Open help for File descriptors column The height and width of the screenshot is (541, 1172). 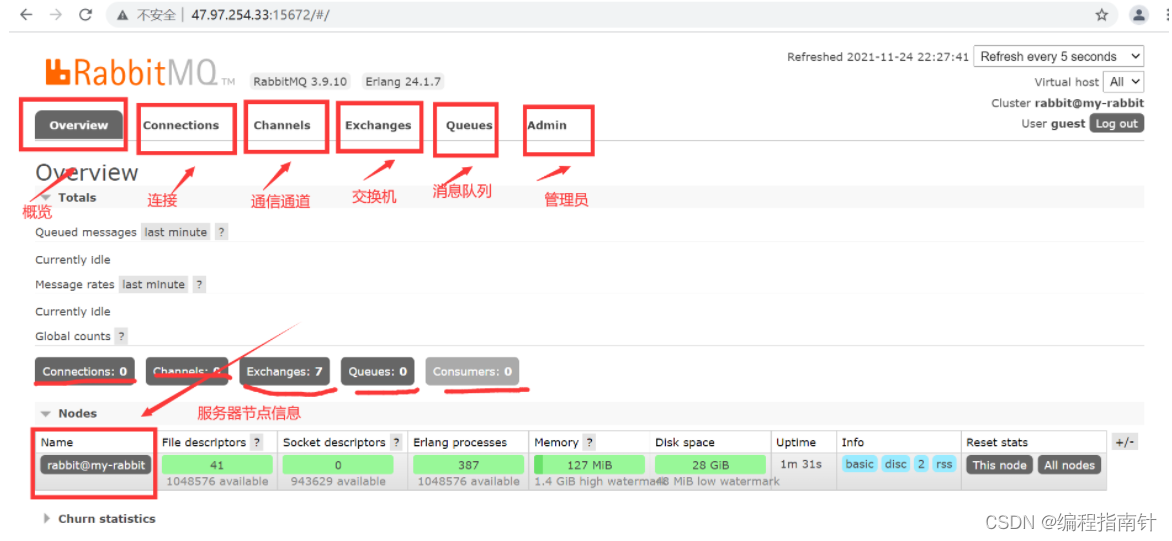(x=256, y=442)
